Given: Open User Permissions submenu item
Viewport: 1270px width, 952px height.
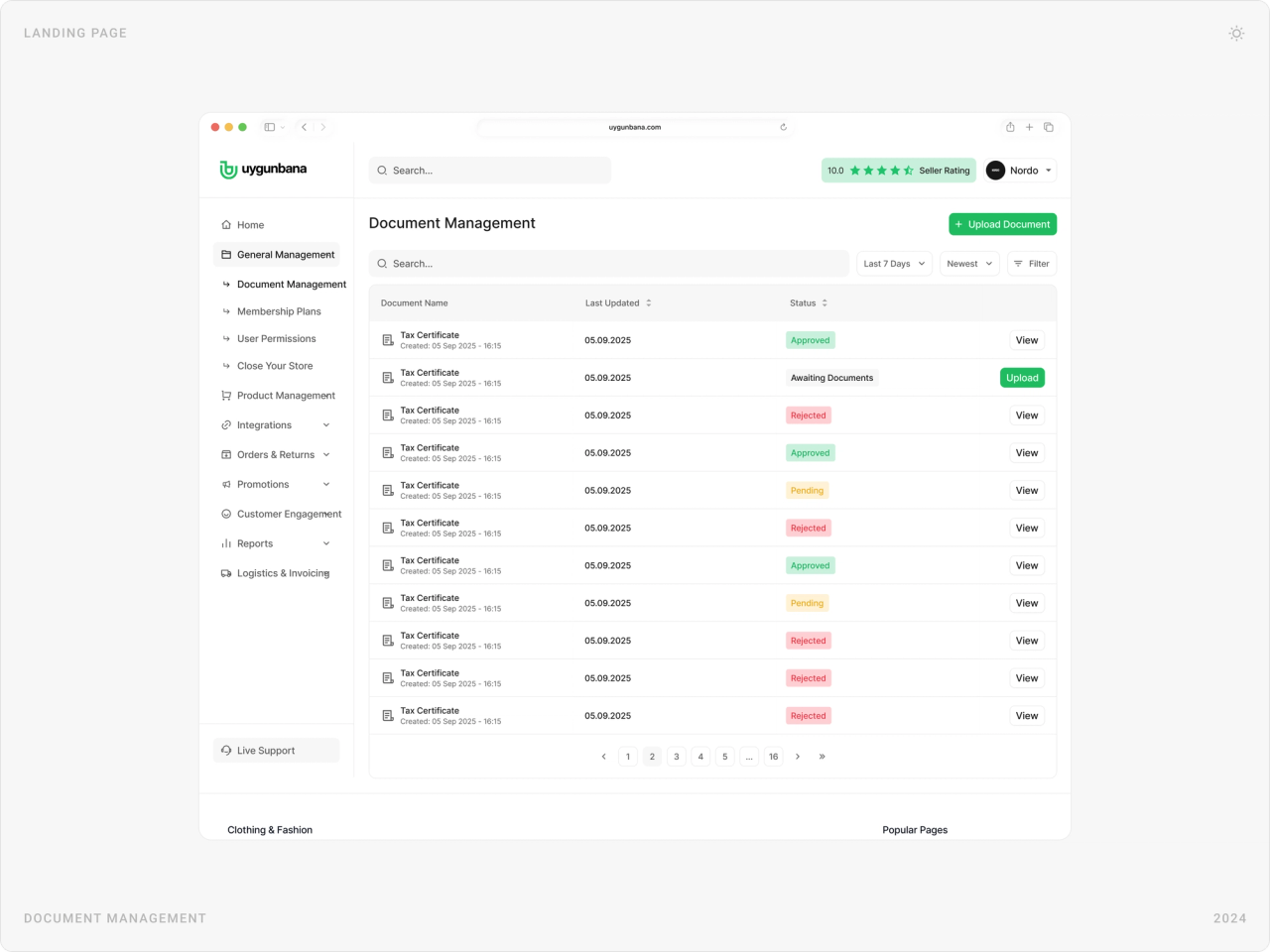Looking at the screenshot, I should click(x=276, y=339).
